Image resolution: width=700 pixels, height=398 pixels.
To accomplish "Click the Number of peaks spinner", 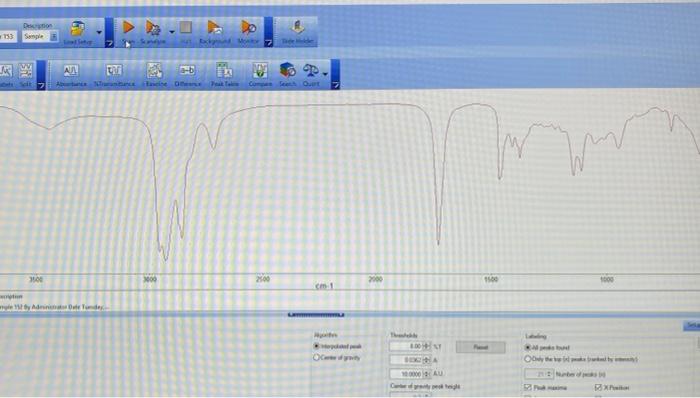I will click(550, 374).
